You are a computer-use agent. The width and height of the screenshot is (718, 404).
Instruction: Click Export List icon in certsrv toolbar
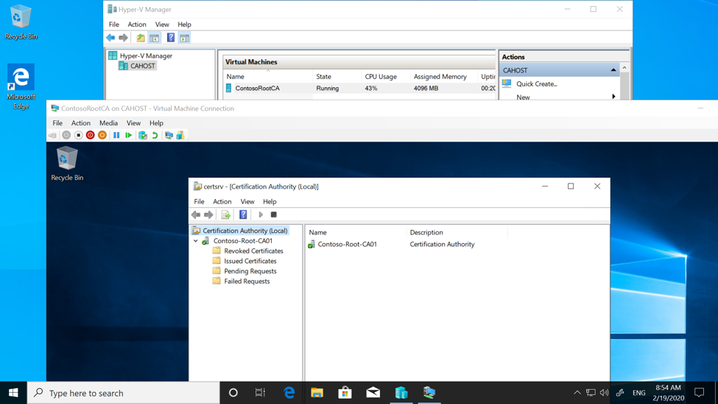[x=225, y=215]
